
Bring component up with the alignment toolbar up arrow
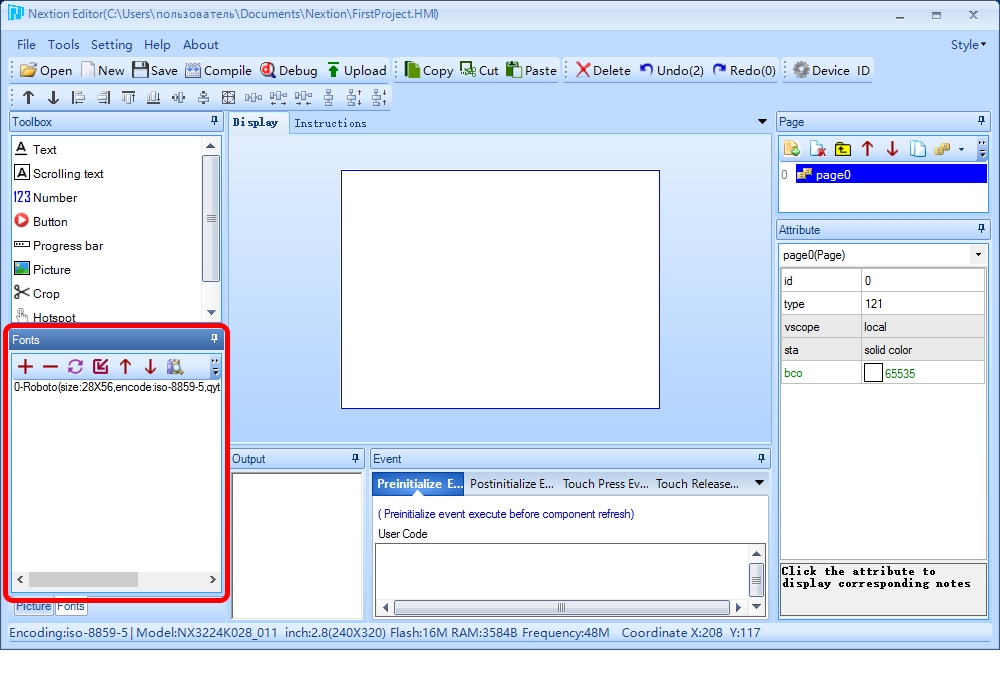click(28, 98)
